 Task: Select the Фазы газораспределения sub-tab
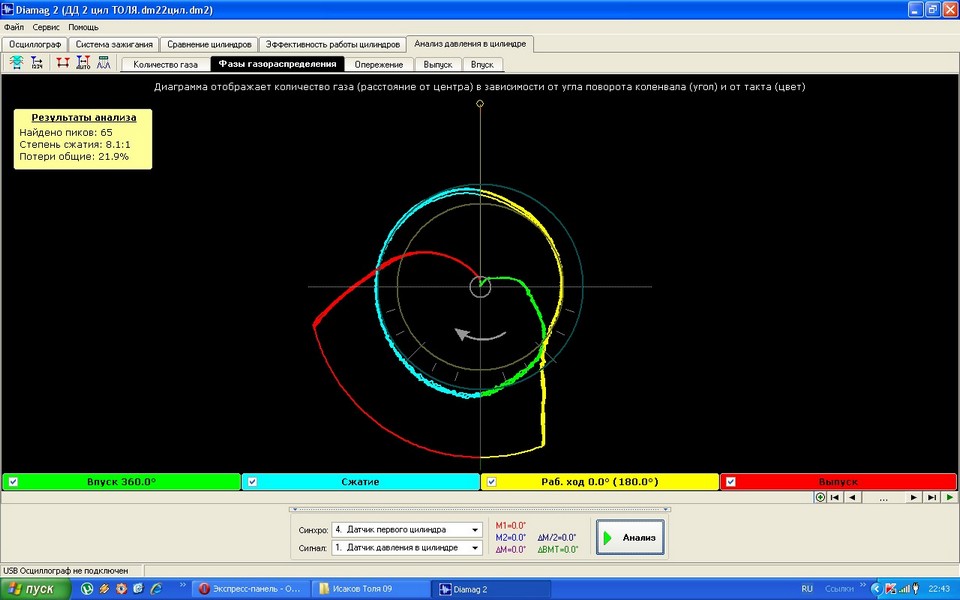pyautogui.click(x=277, y=64)
